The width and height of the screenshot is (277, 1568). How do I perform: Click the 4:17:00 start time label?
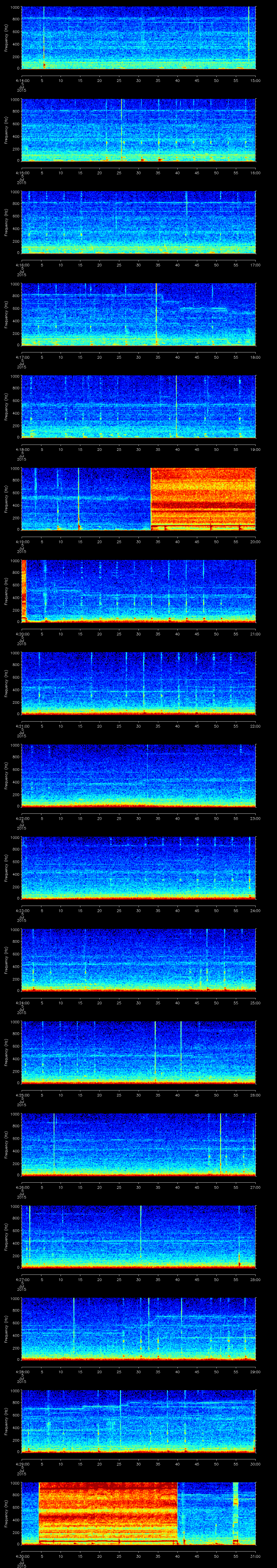click(22, 357)
